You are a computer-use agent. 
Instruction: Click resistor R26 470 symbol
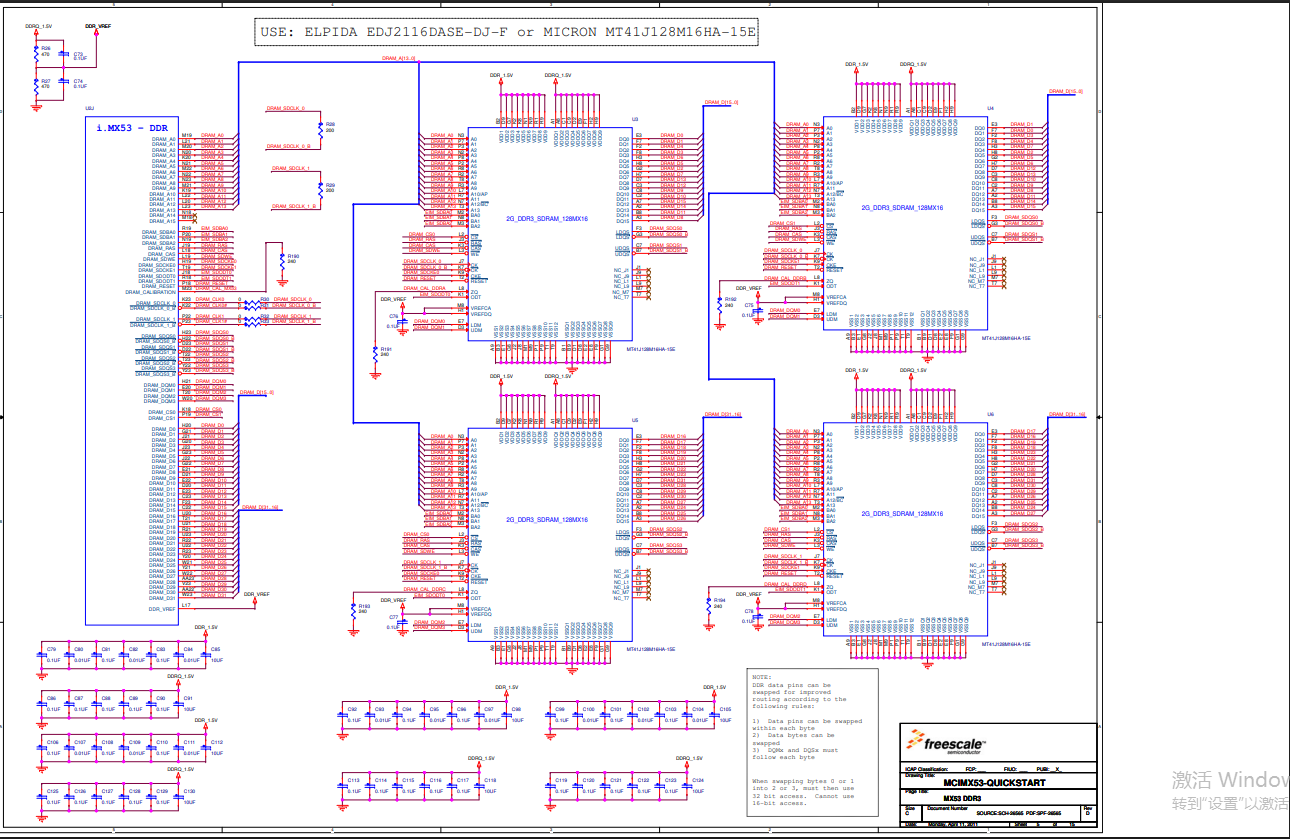pos(36,52)
